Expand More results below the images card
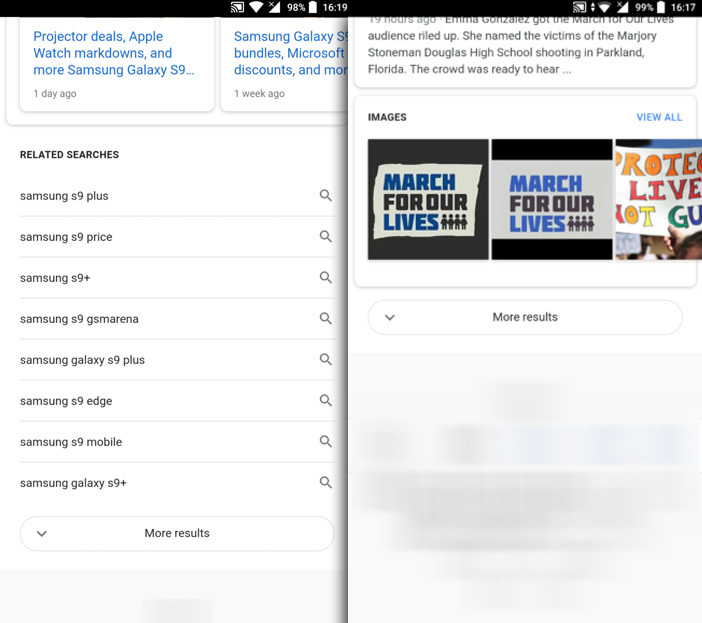This screenshot has height=623, width=702. (525, 318)
